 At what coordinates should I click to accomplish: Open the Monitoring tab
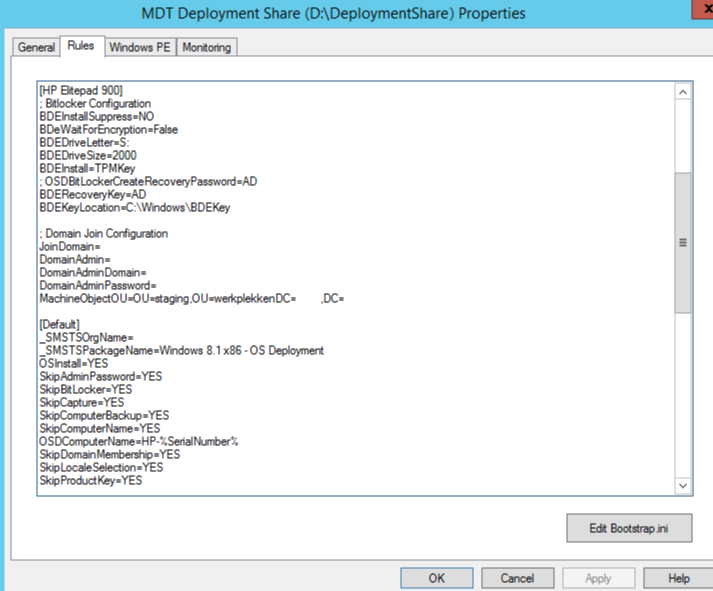pyautogui.click(x=206, y=47)
